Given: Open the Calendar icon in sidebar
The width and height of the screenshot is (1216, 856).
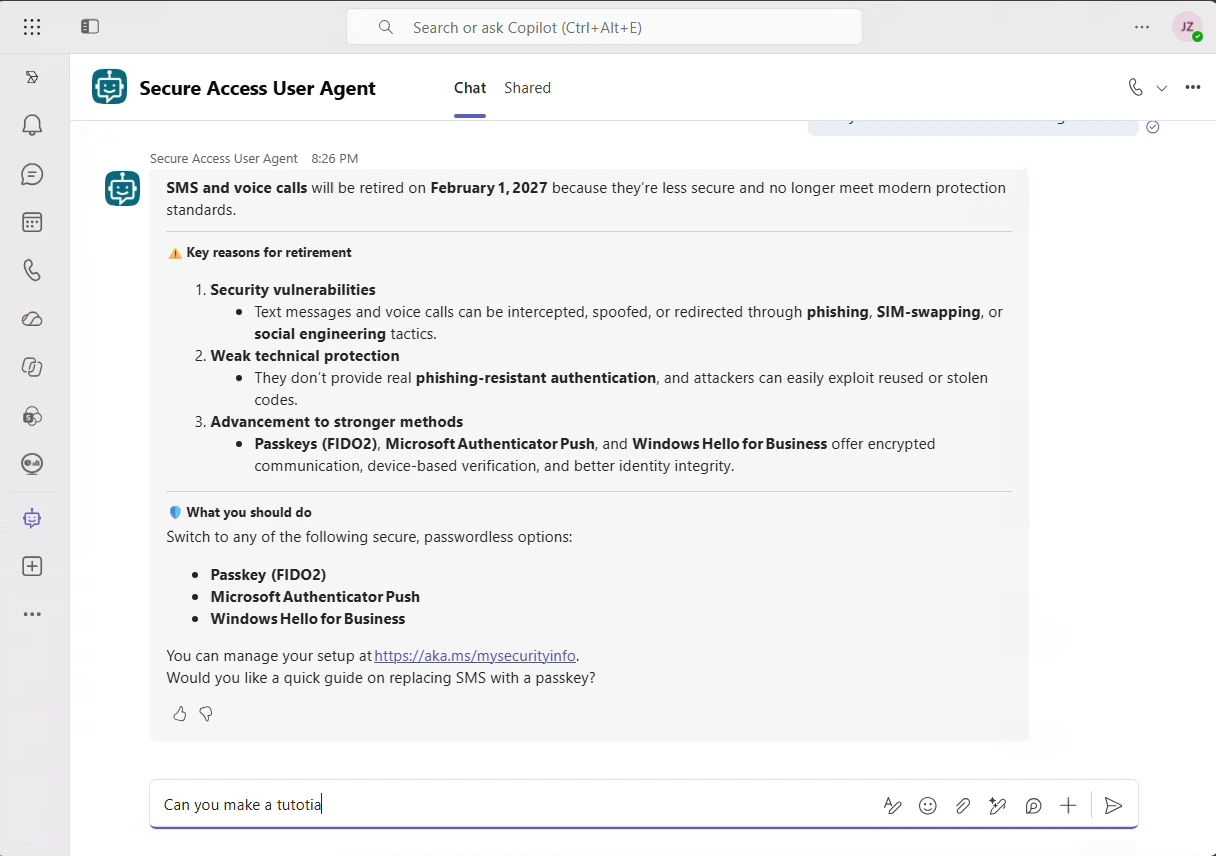Looking at the screenshot, I should (x=32, y=222).
